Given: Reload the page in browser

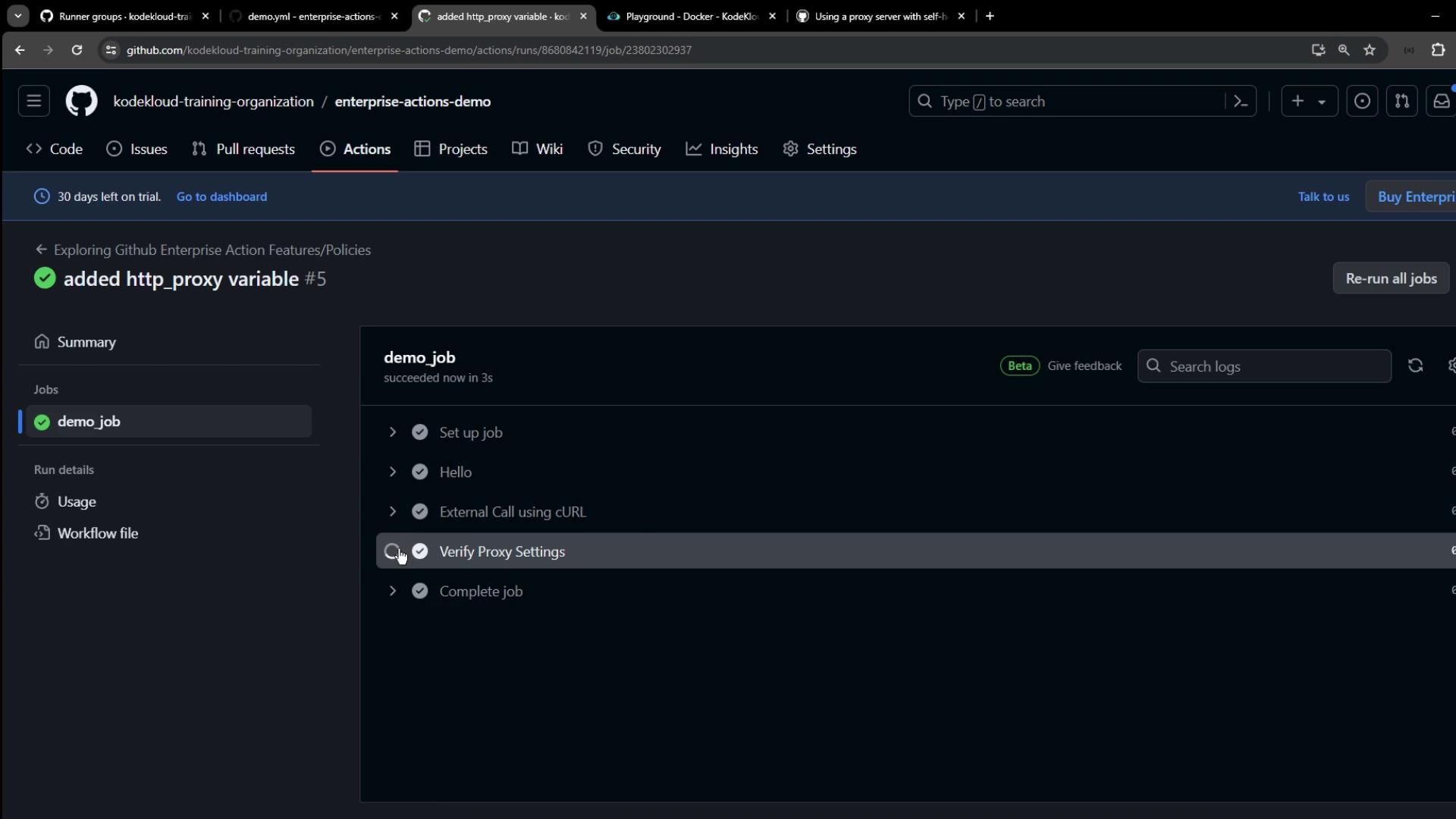Looking at the screenshot, I should click(x=77, y=50).
